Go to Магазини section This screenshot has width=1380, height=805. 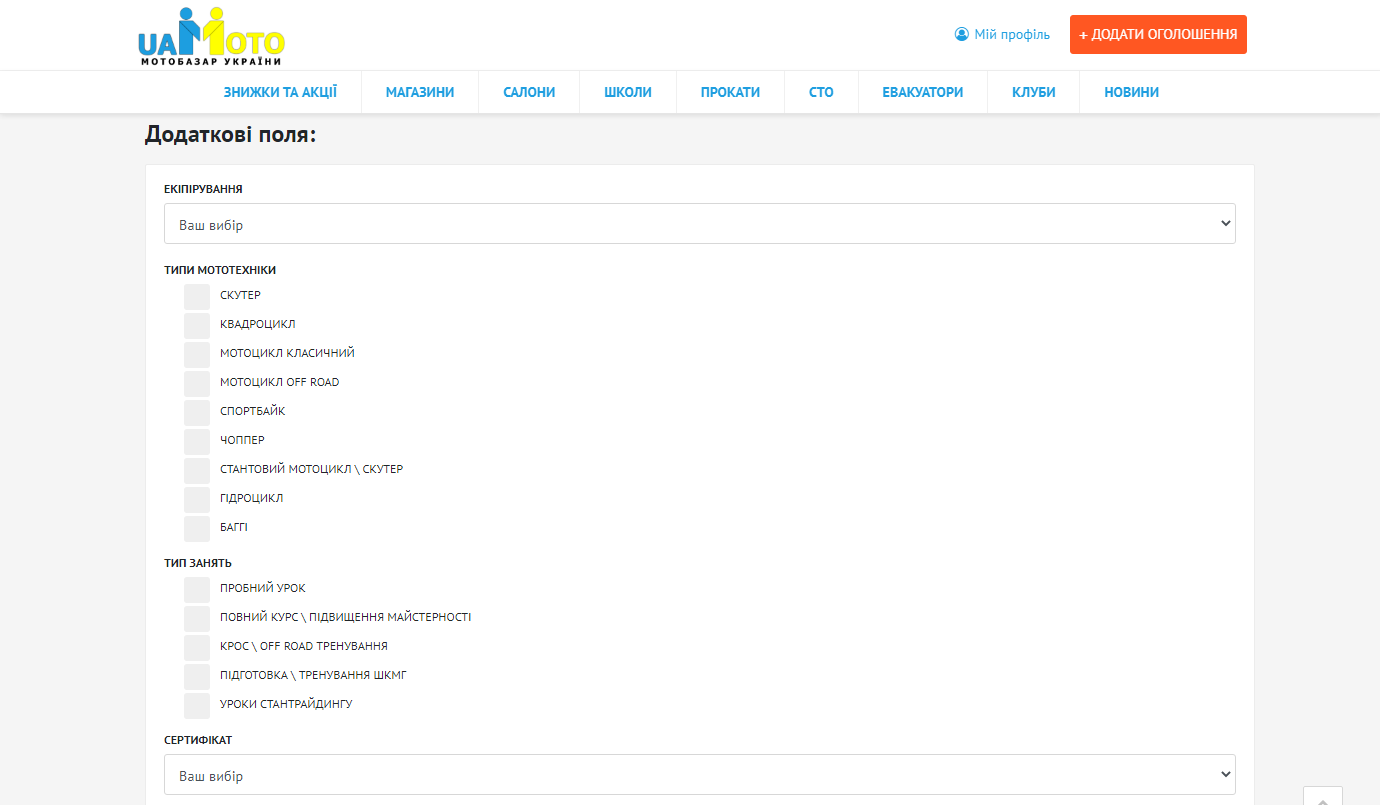pos(420,92)
